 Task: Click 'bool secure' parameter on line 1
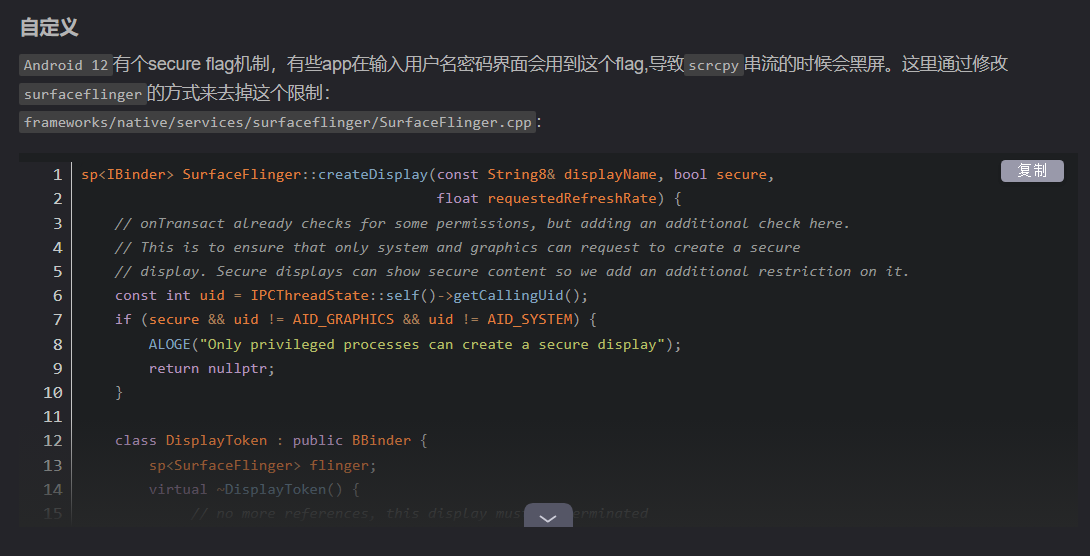point(719,174)
